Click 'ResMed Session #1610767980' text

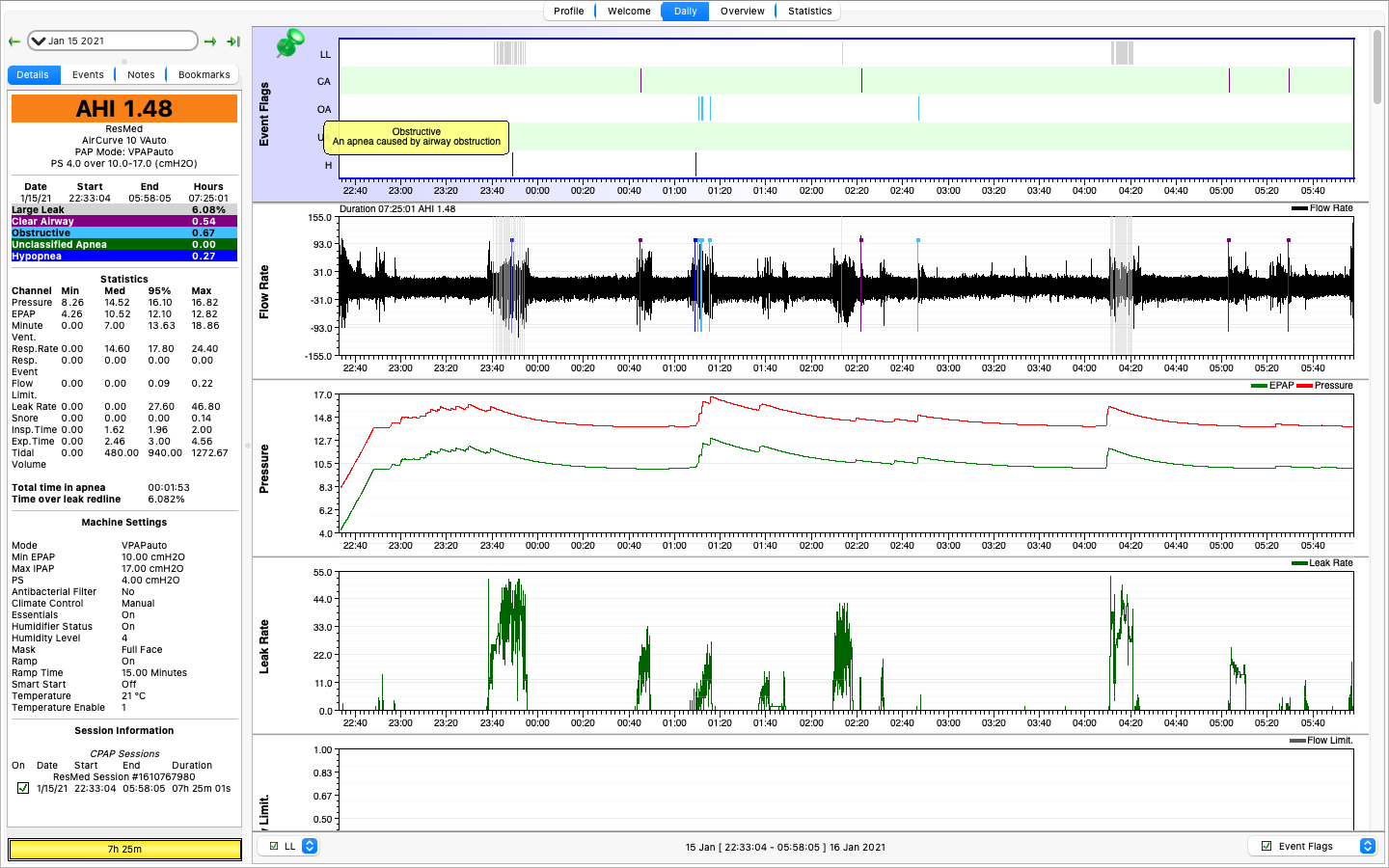(x=124, y=776)
